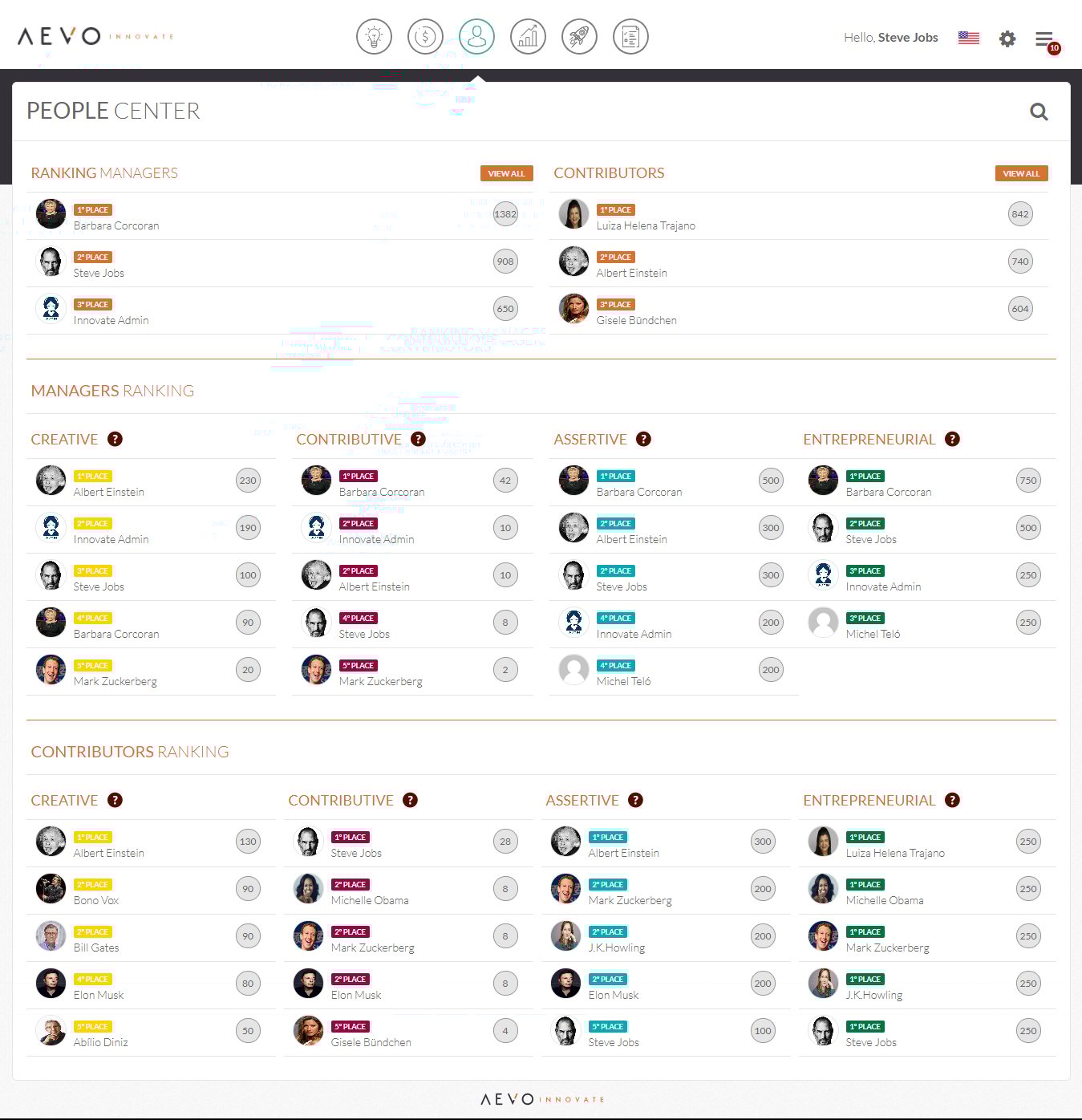Viewport: 1082px width, 1120px height.
Task: Select Michel Teló name under Managers Assertive
Action: 623,682
